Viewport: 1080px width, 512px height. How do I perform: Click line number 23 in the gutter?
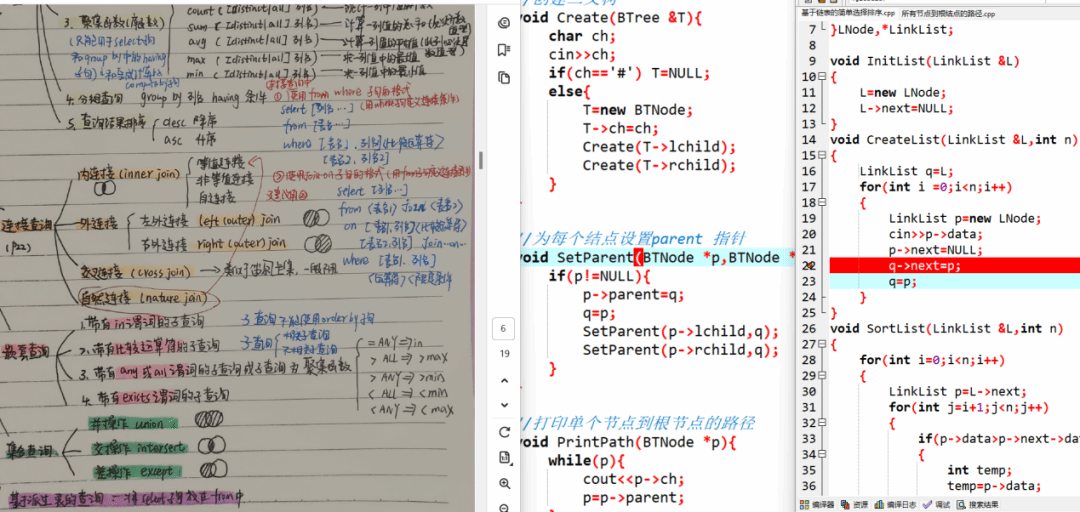tap(809, 281)
